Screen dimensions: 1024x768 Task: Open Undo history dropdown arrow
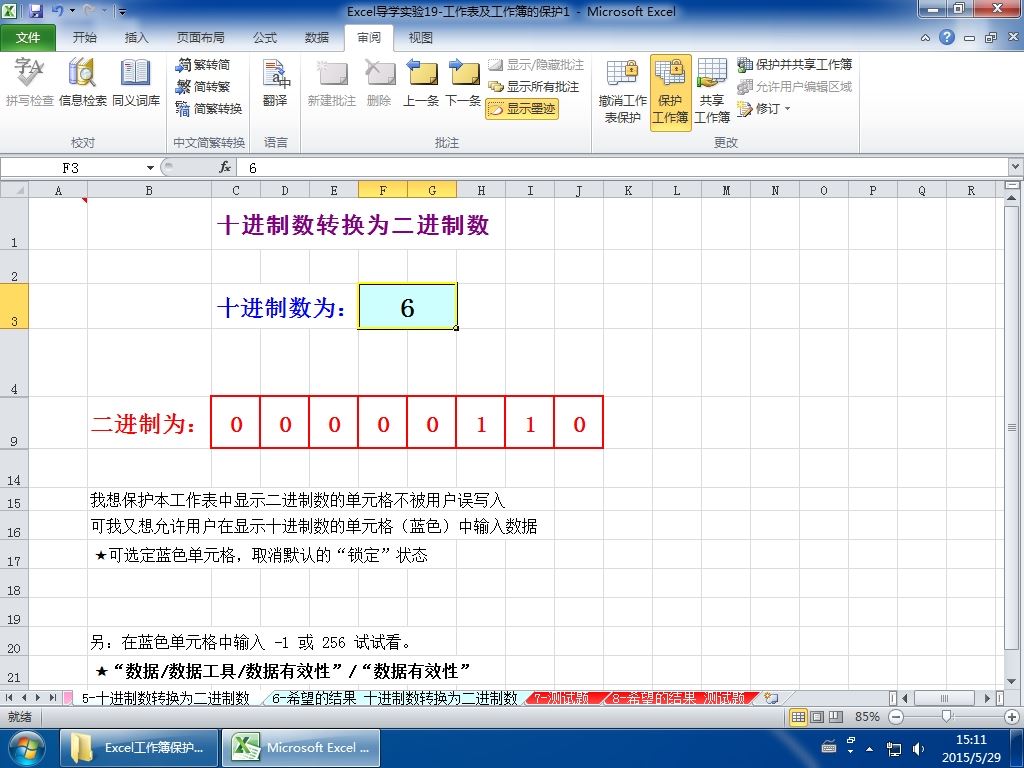[x=72, y=11]
